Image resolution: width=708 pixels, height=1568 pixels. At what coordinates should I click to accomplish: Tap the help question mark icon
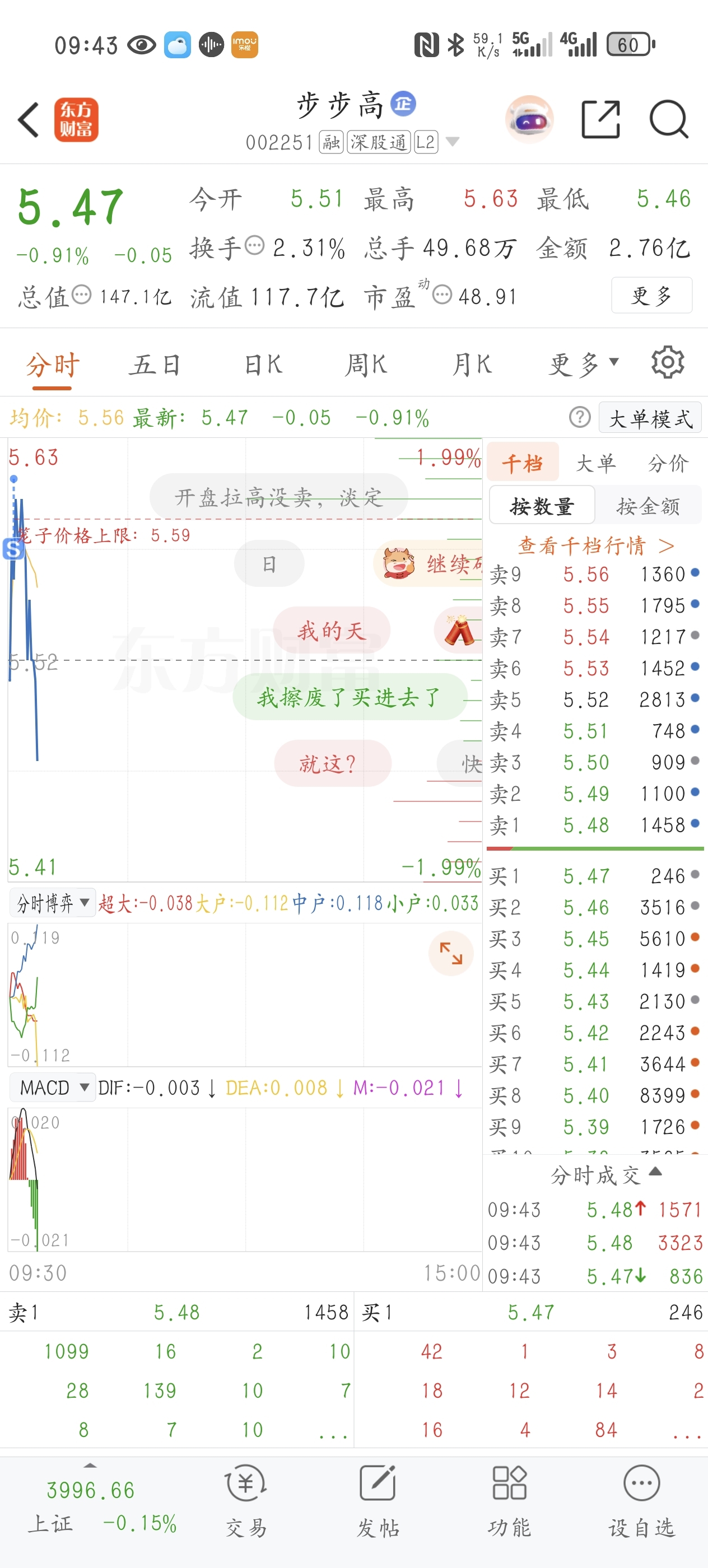click(580, 418)
